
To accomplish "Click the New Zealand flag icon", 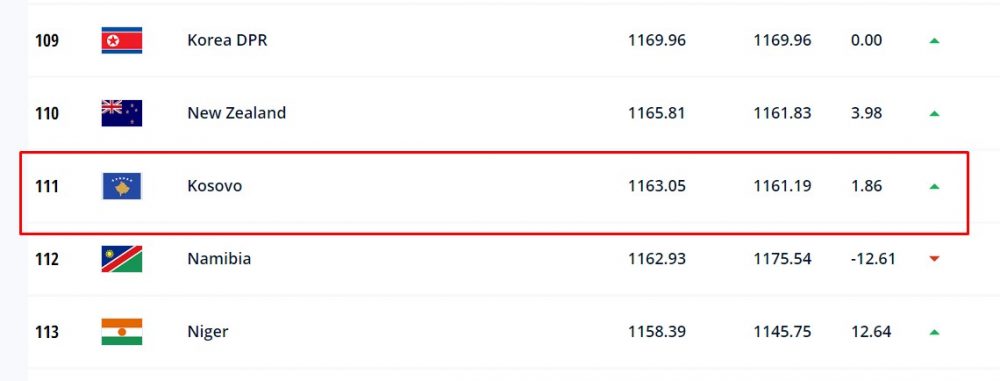I will [x=122, y=114].
